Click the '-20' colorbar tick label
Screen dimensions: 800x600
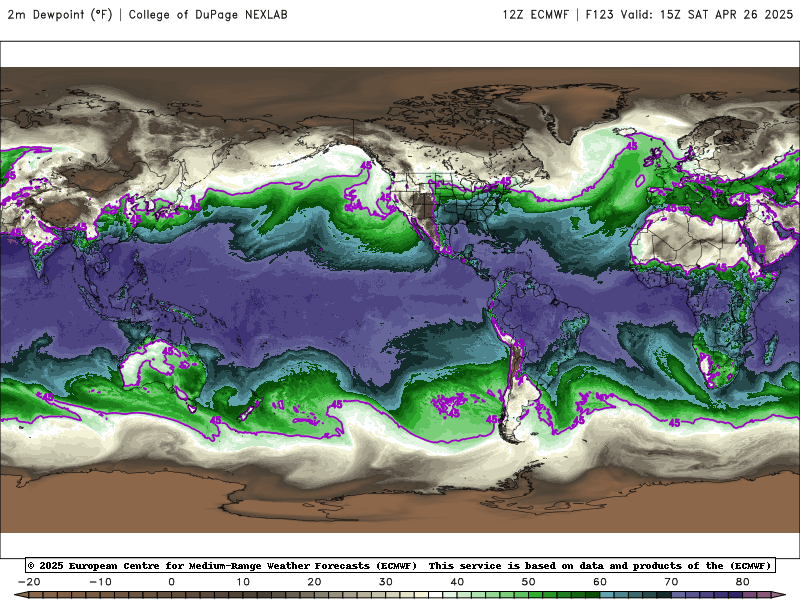(x=29, y=582)
